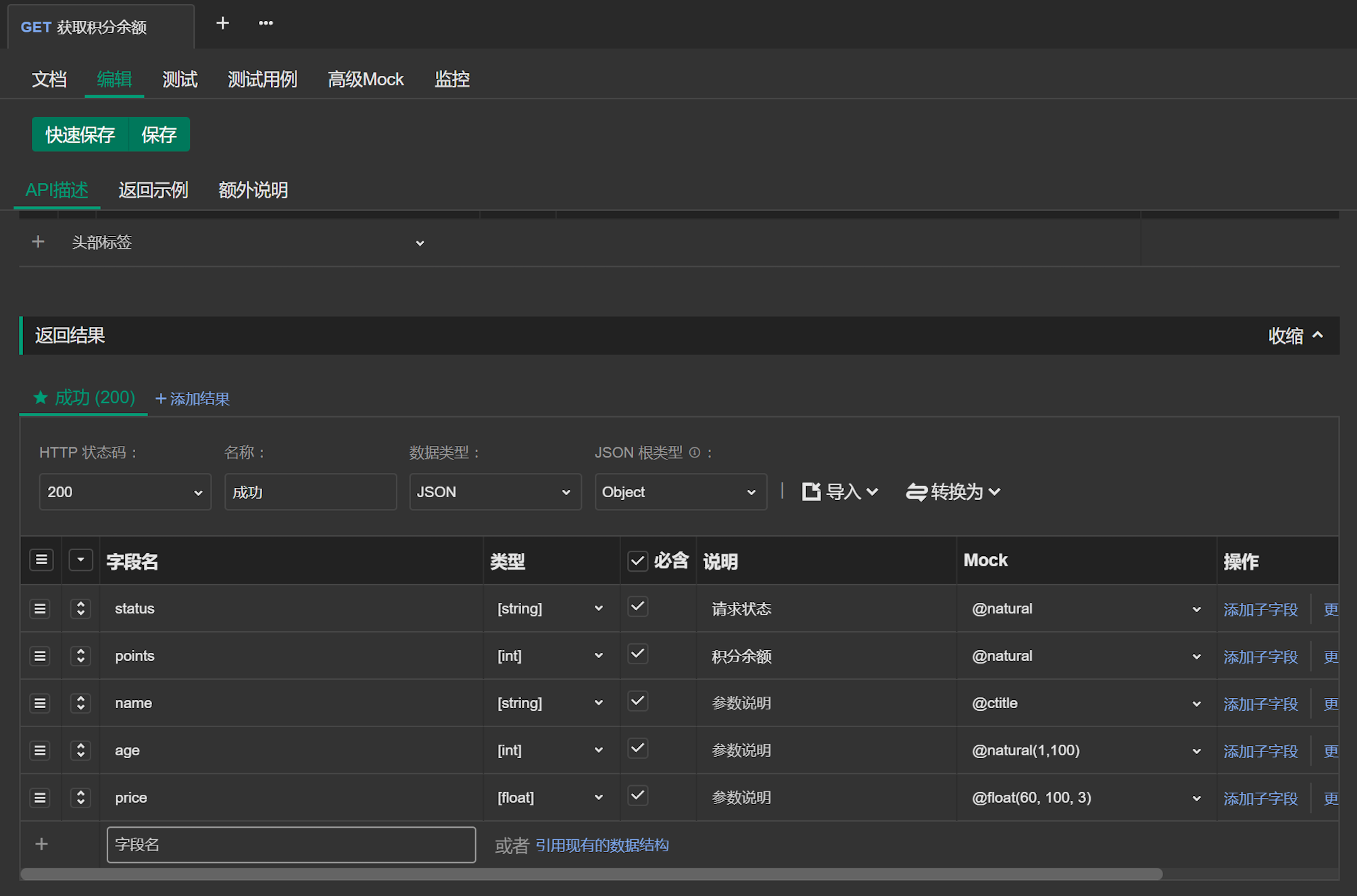Switch to the 测试 tab
Image resolution: width=1357 pixels, height=896 pixels.
[x=180, y=79]
